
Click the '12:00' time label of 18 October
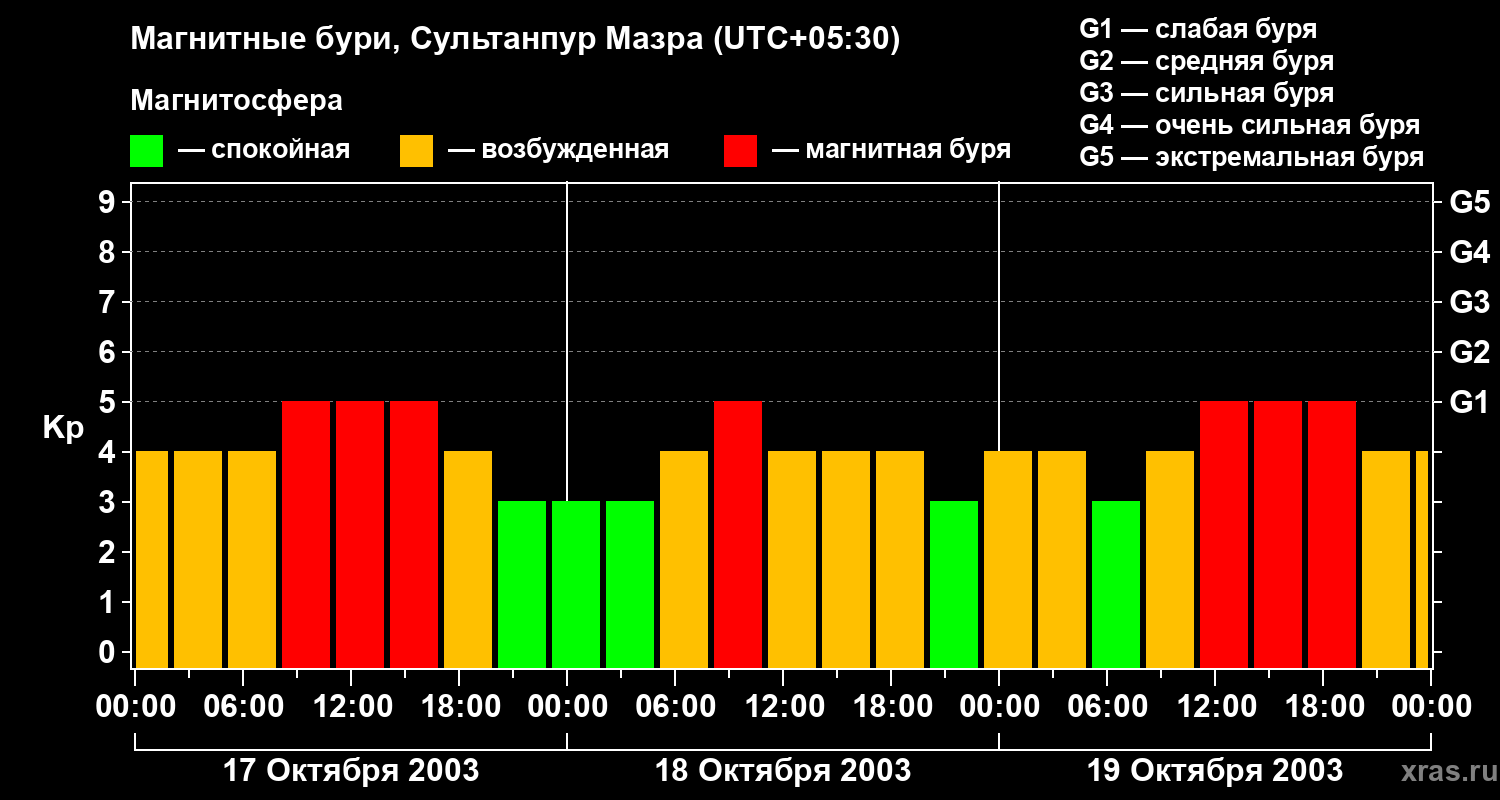click(x=783, y=707)
